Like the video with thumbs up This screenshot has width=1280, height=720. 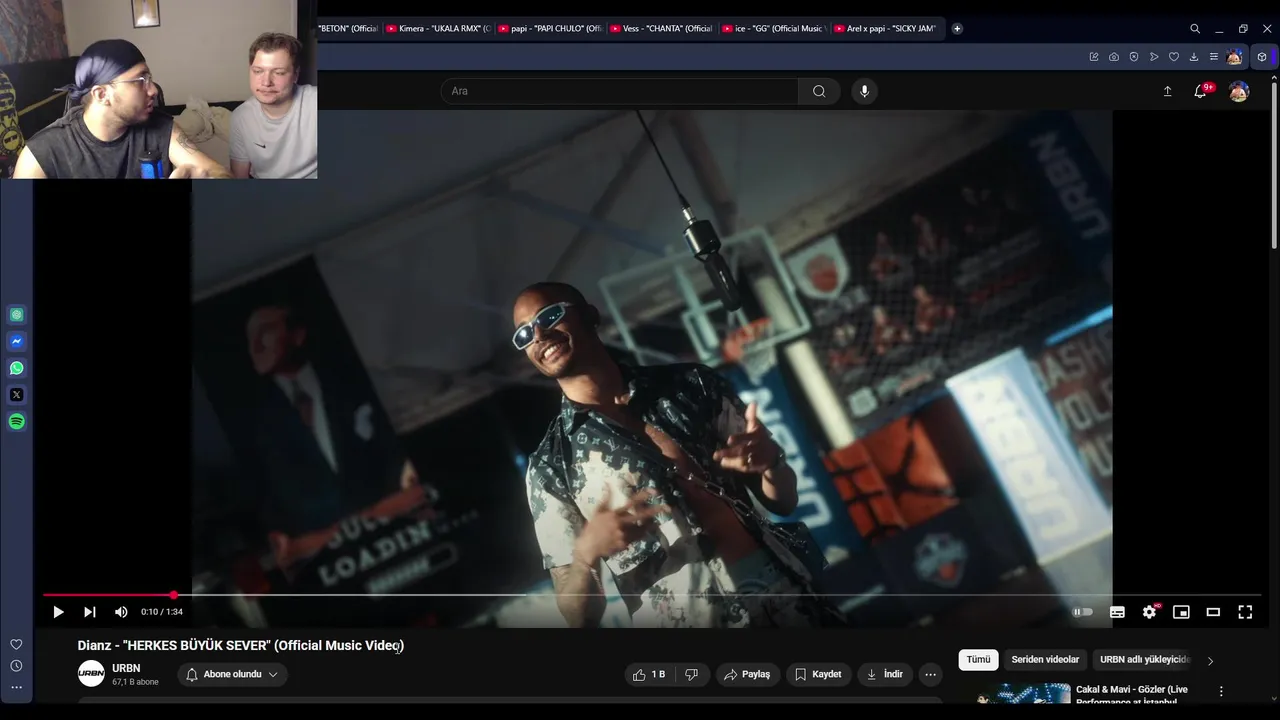[648, 675]
